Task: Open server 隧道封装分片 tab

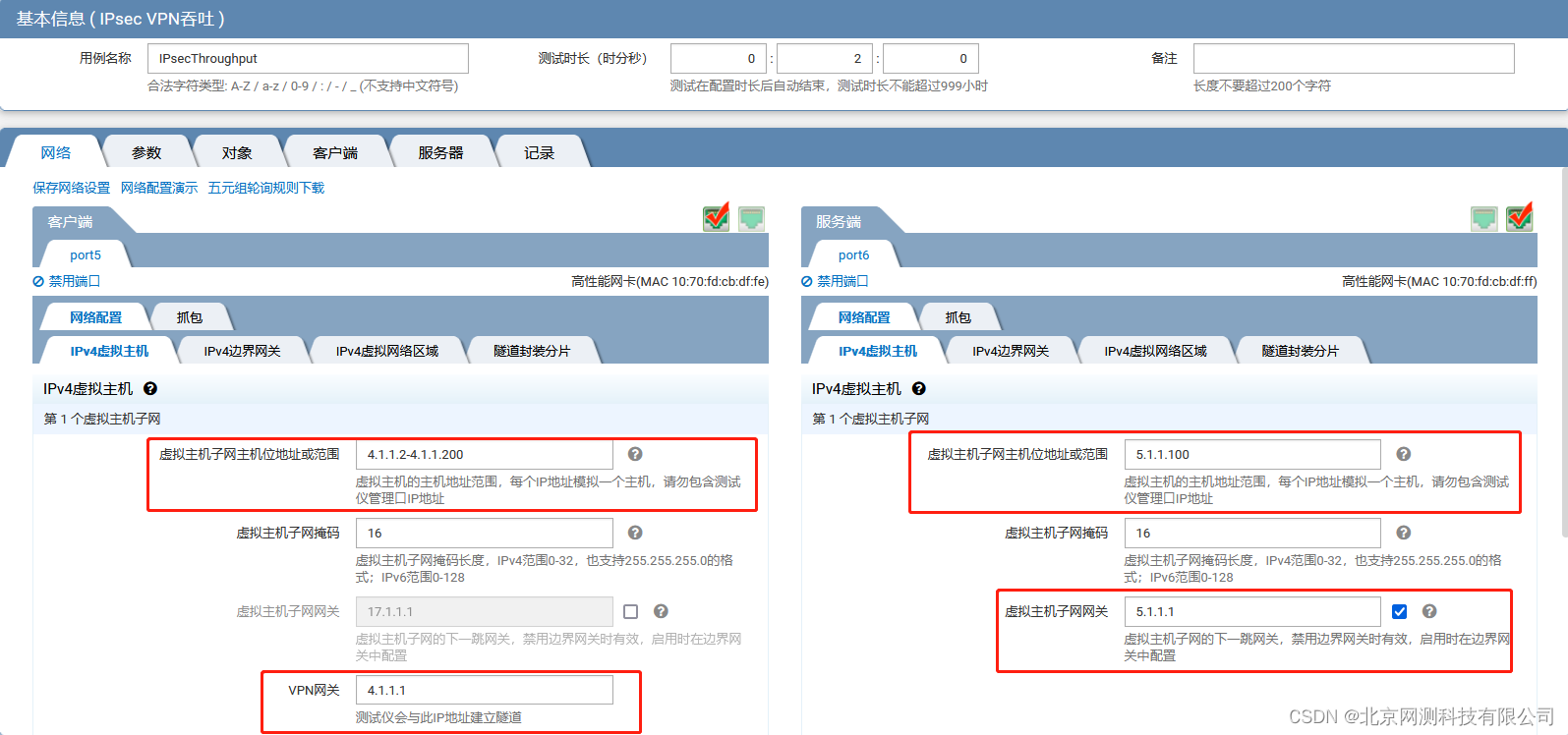Action: [1301, 351]
